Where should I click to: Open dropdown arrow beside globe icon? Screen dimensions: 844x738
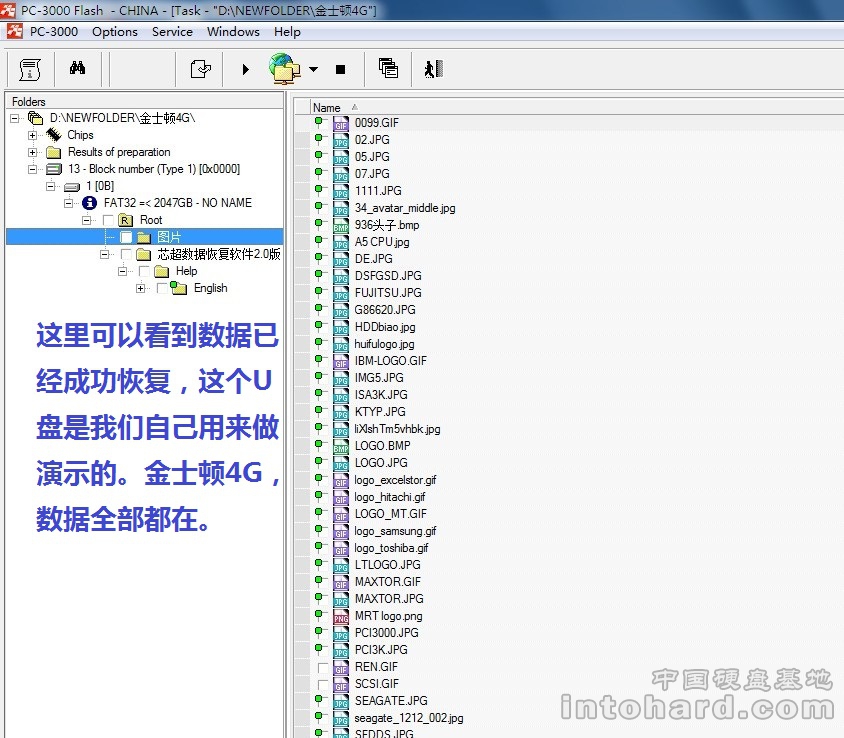tap(313, 69)
